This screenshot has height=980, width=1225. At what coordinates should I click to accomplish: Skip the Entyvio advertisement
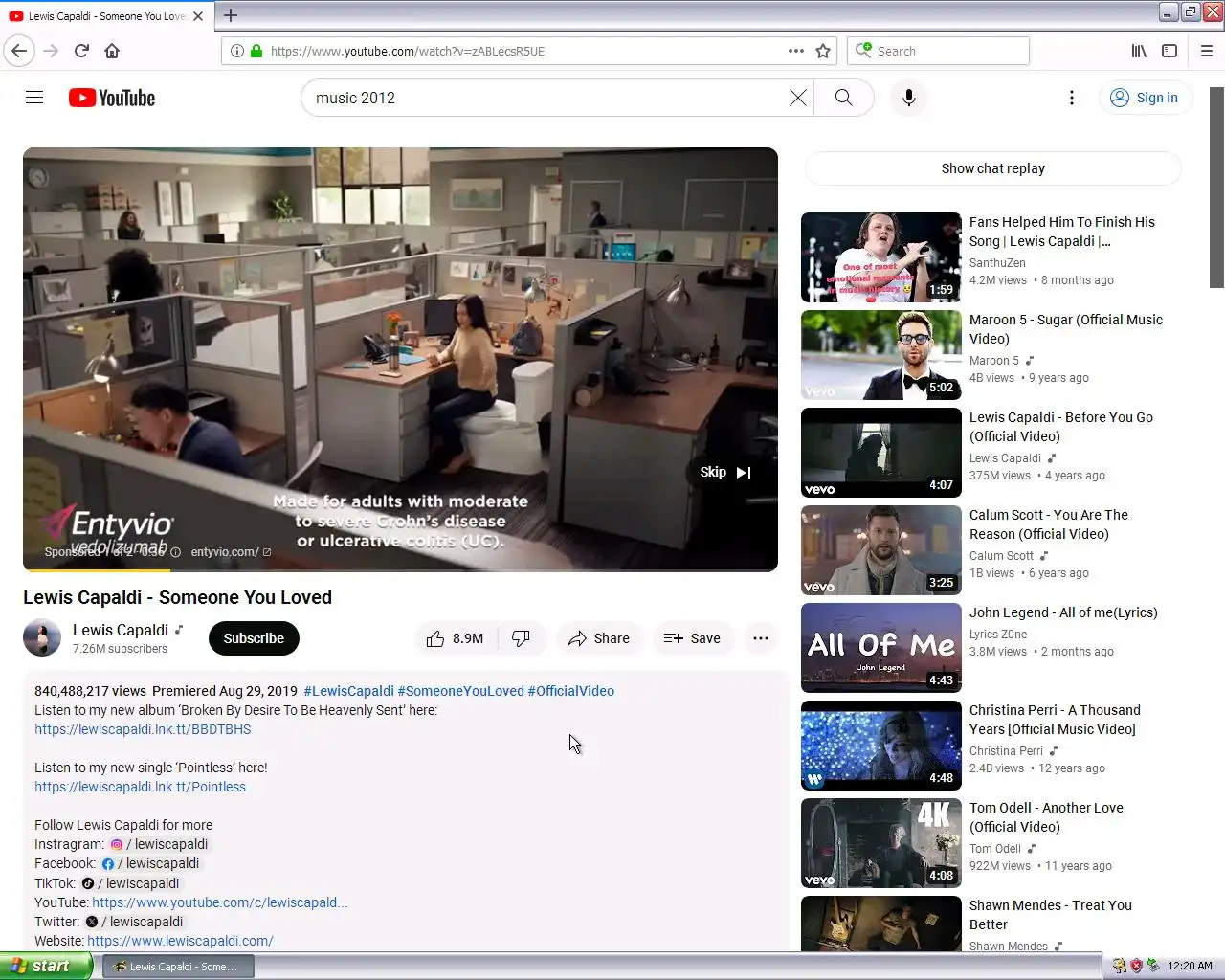[725, 472]
